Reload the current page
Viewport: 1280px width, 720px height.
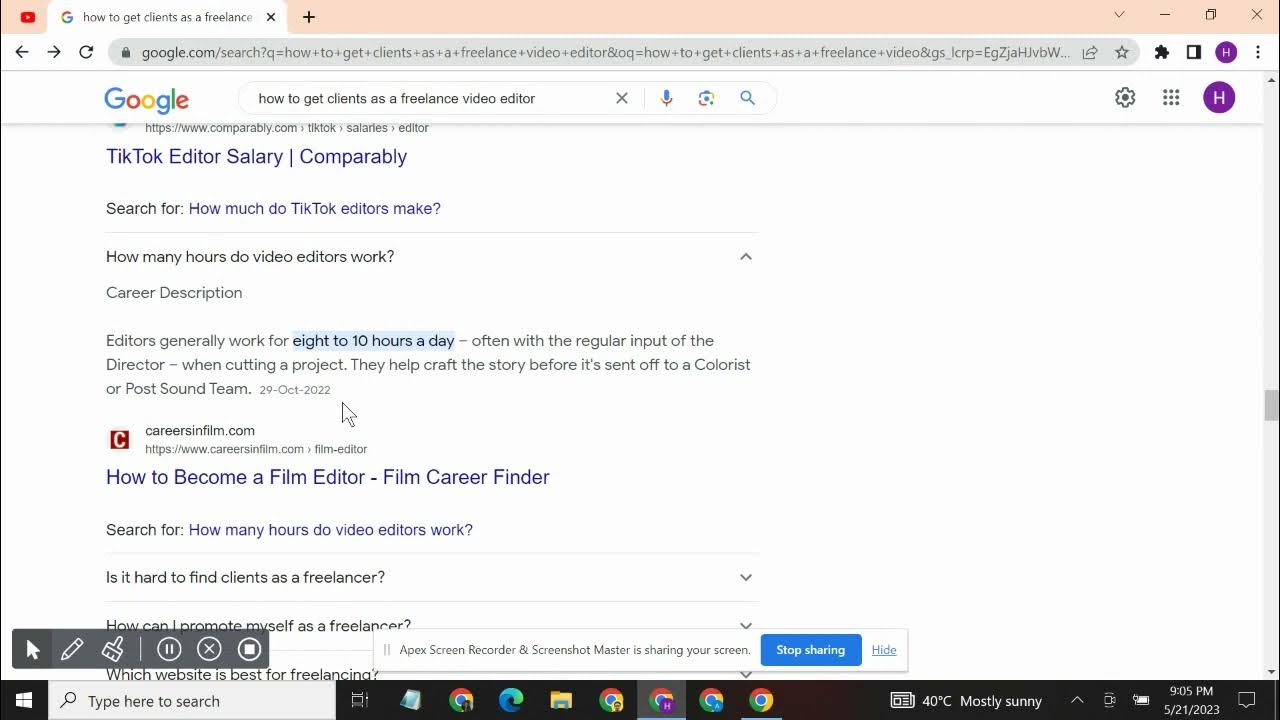point(86,52)
